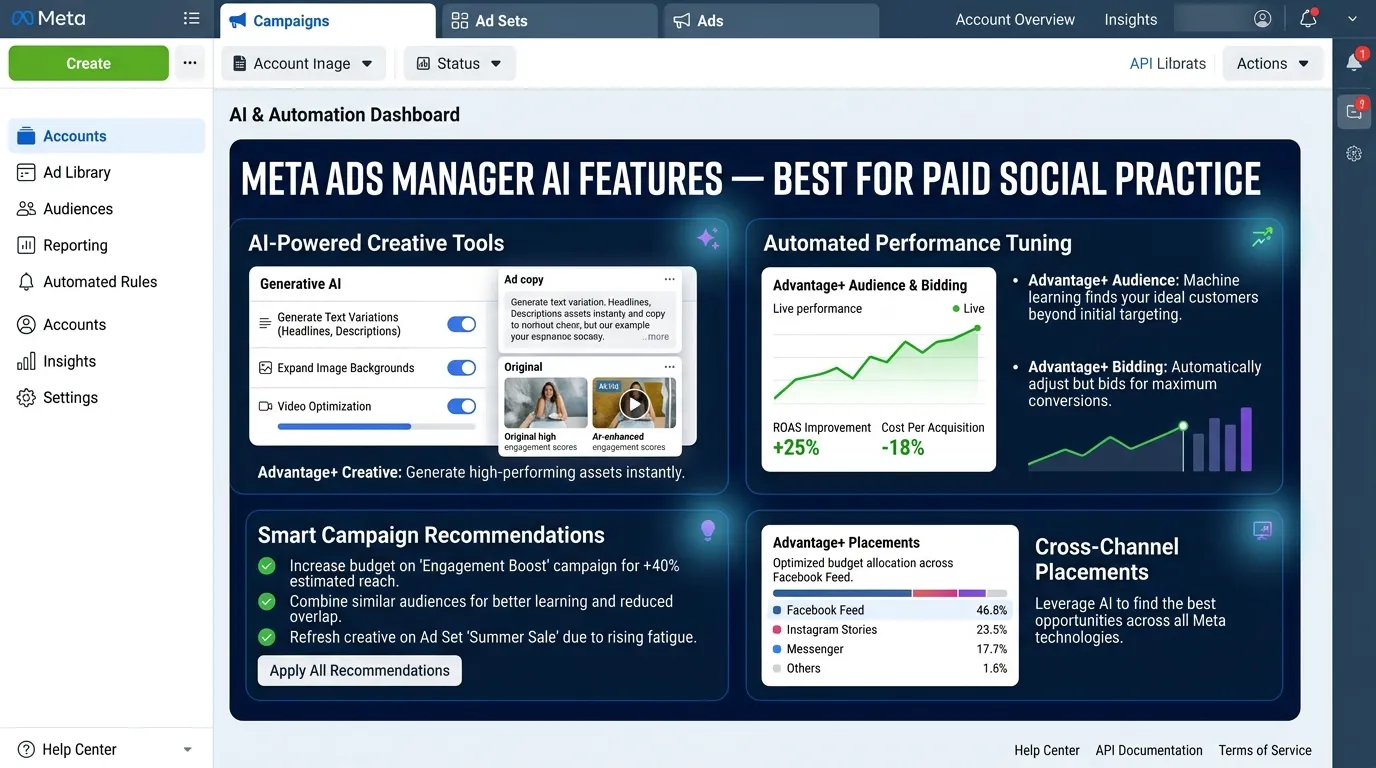Click the Reporting sidebar icon
Image resolution: width=1376 pixels, height=768 pixels.
pos(26,245)
